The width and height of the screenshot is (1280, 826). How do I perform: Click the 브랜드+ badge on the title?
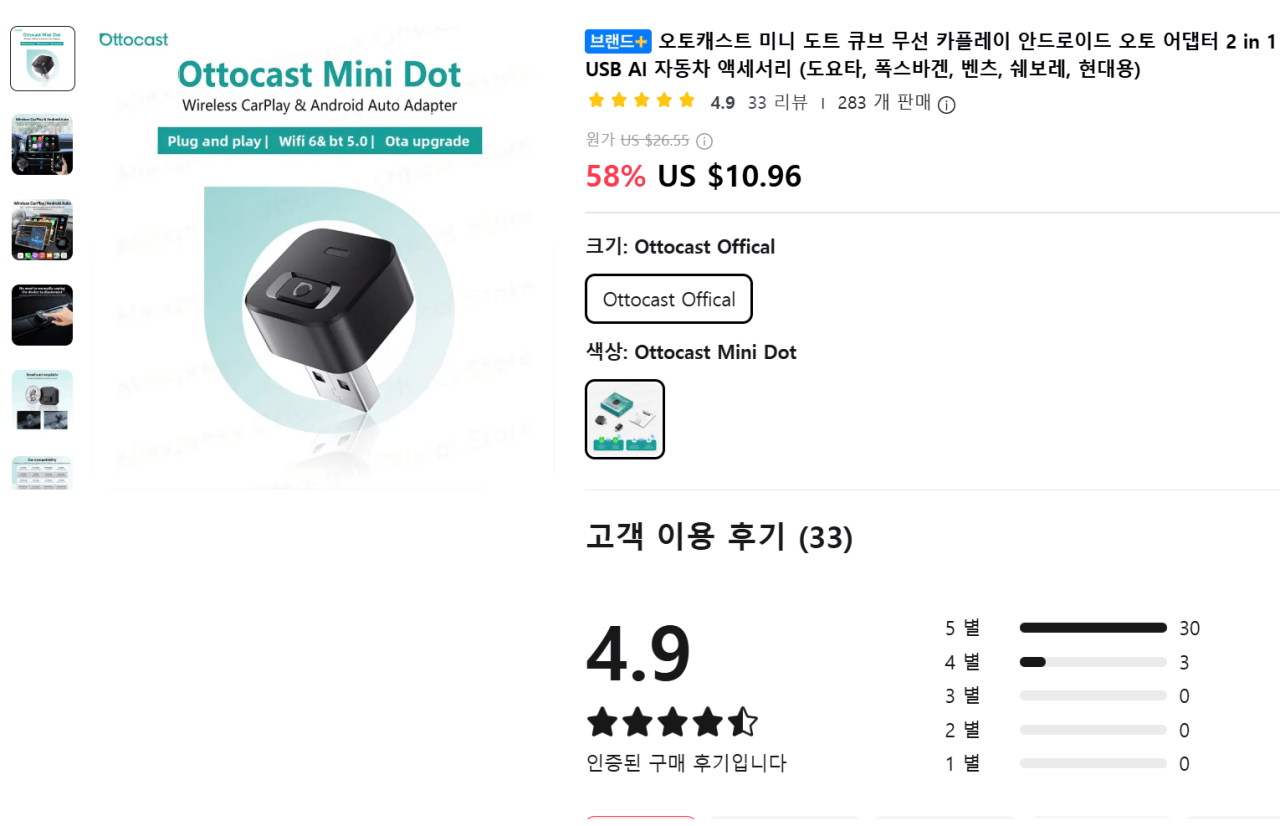(617, 42)
